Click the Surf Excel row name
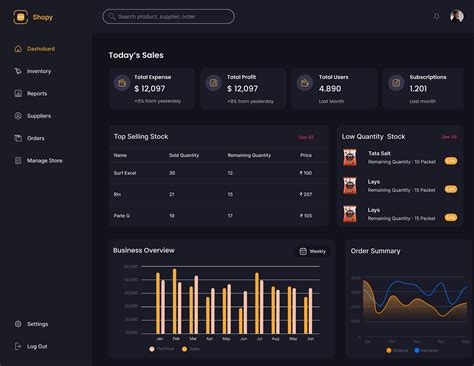 125,173
